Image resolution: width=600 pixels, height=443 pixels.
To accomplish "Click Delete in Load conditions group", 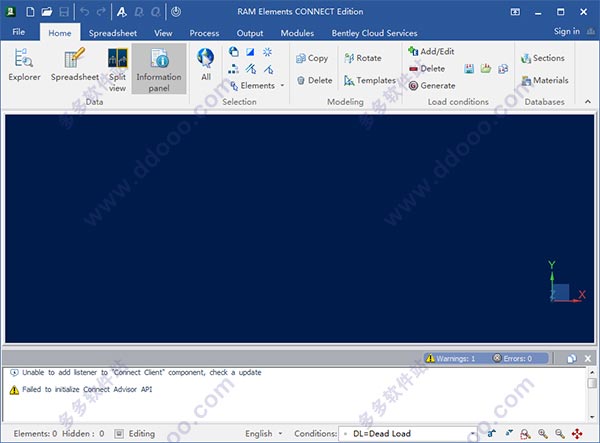I will click(427, 69).
